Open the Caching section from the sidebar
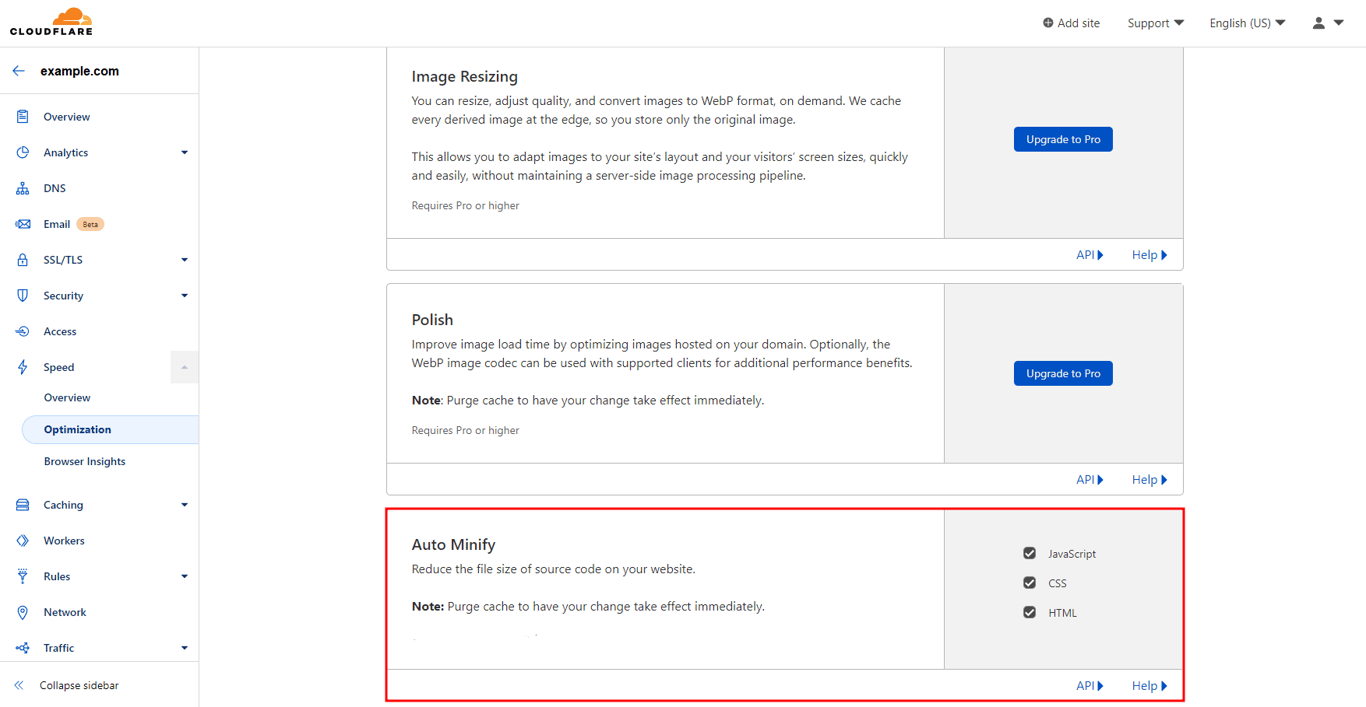 click(63, 504)
